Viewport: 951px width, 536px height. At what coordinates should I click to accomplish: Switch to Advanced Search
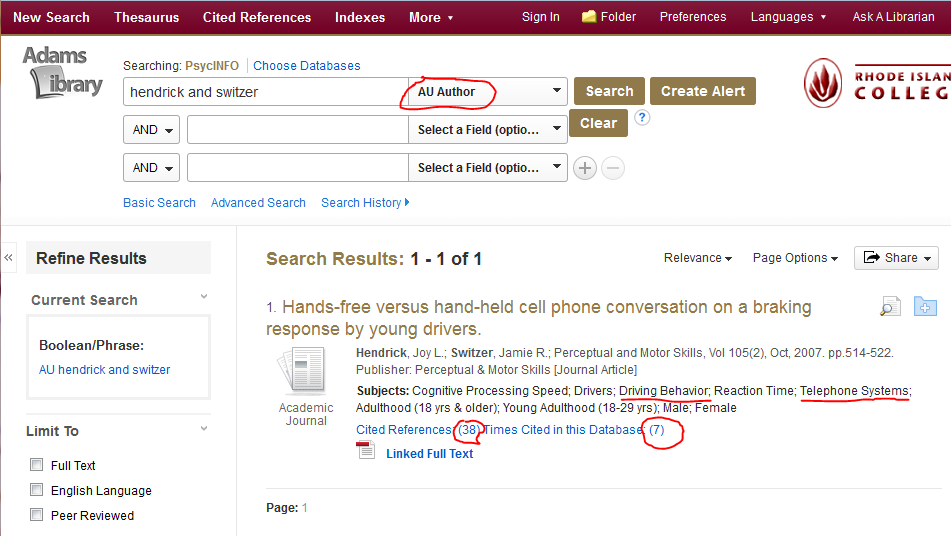point(258,203)
